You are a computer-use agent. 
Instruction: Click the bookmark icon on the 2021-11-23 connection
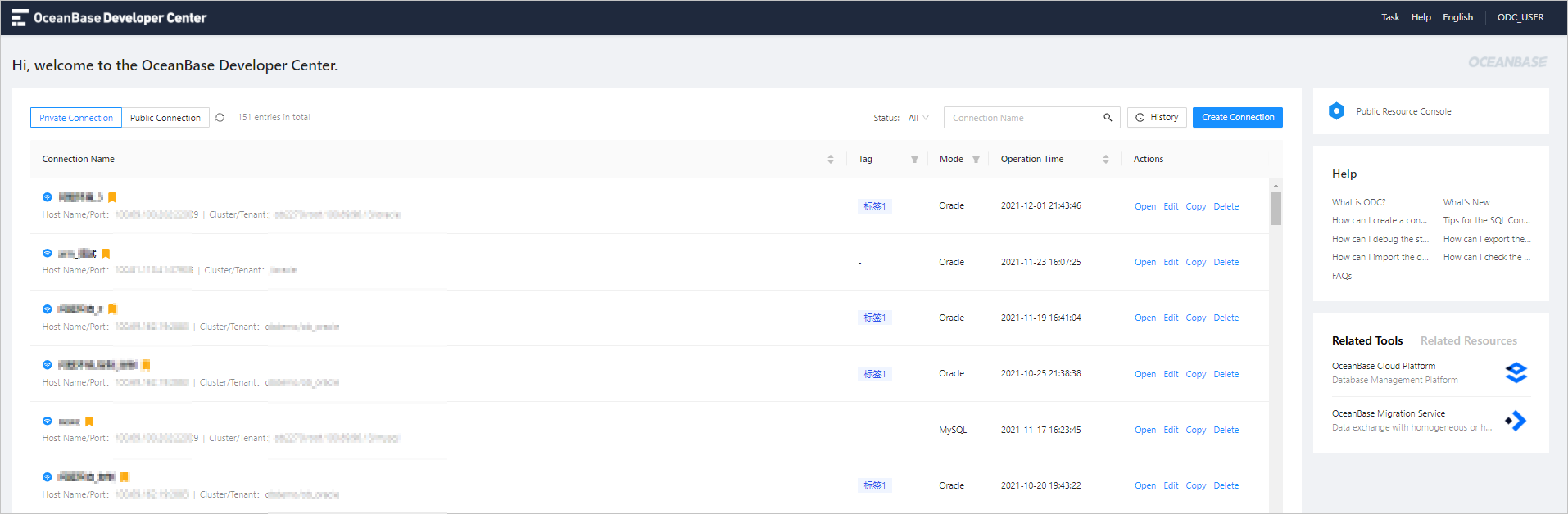click(x=106, y=254)
